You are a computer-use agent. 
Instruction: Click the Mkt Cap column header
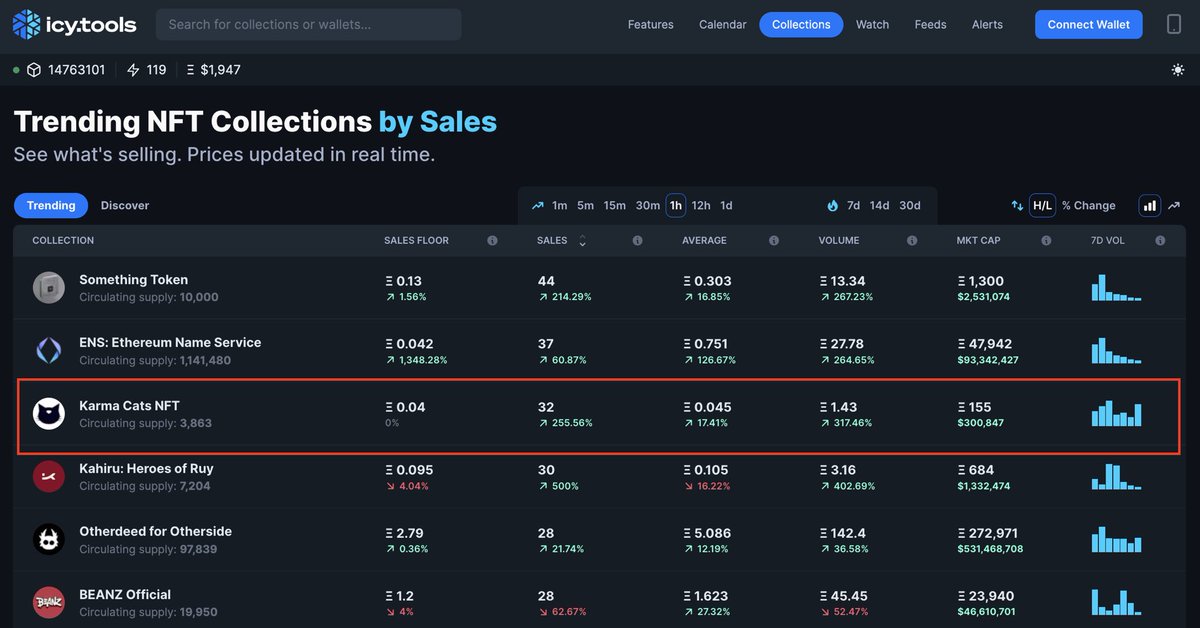coord(979,241)
